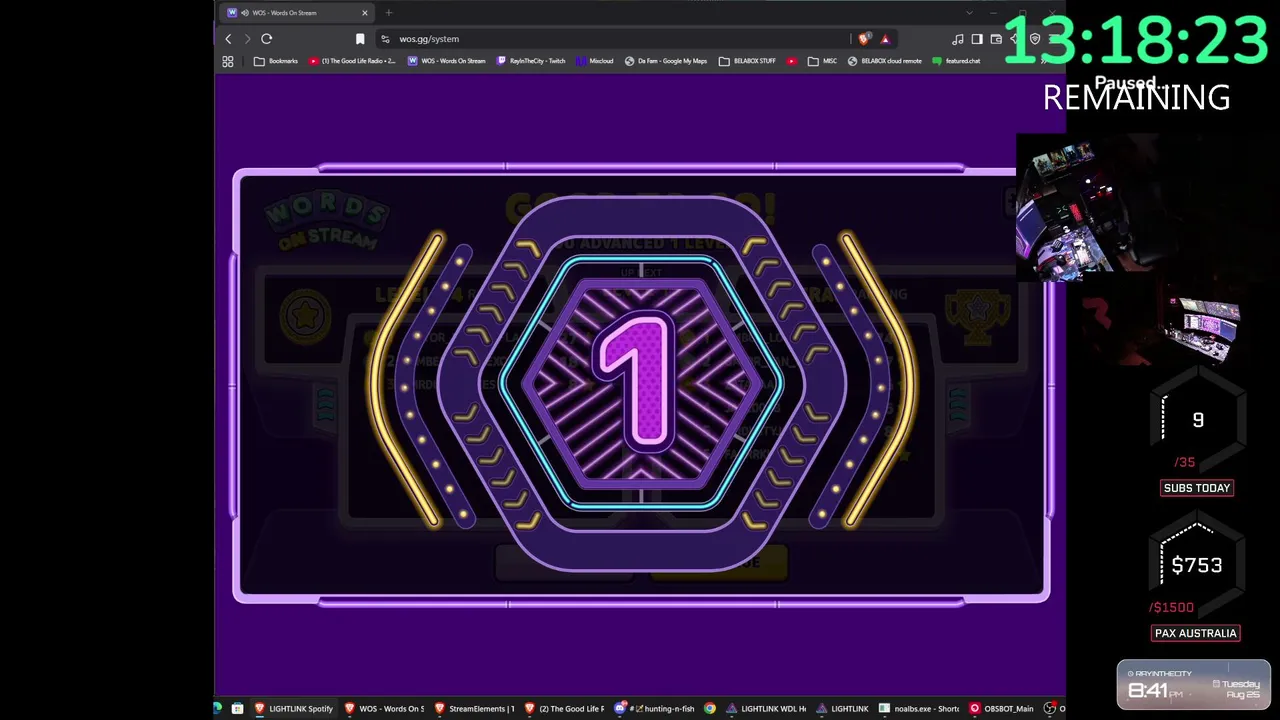
Task: Toggle the browser sidebar panel icon
Action: tap(977, 39)
